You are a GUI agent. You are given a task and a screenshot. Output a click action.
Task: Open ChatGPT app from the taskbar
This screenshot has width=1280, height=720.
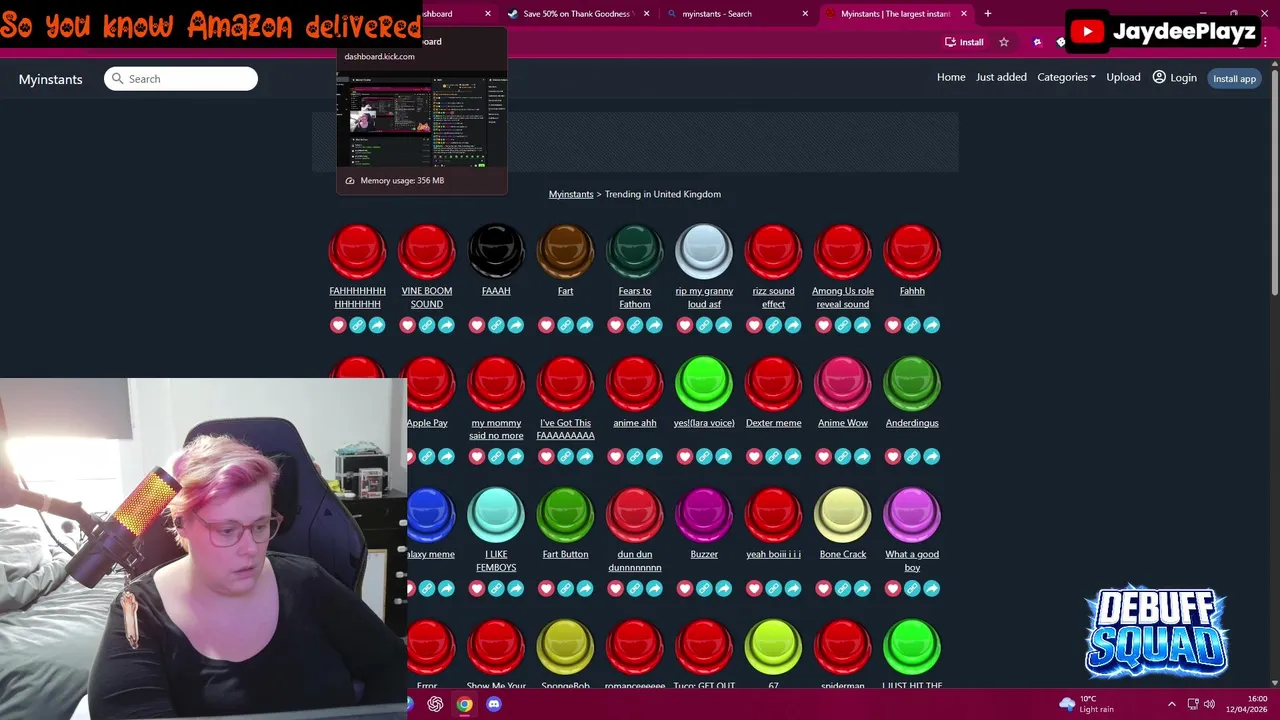coord(436,704)
